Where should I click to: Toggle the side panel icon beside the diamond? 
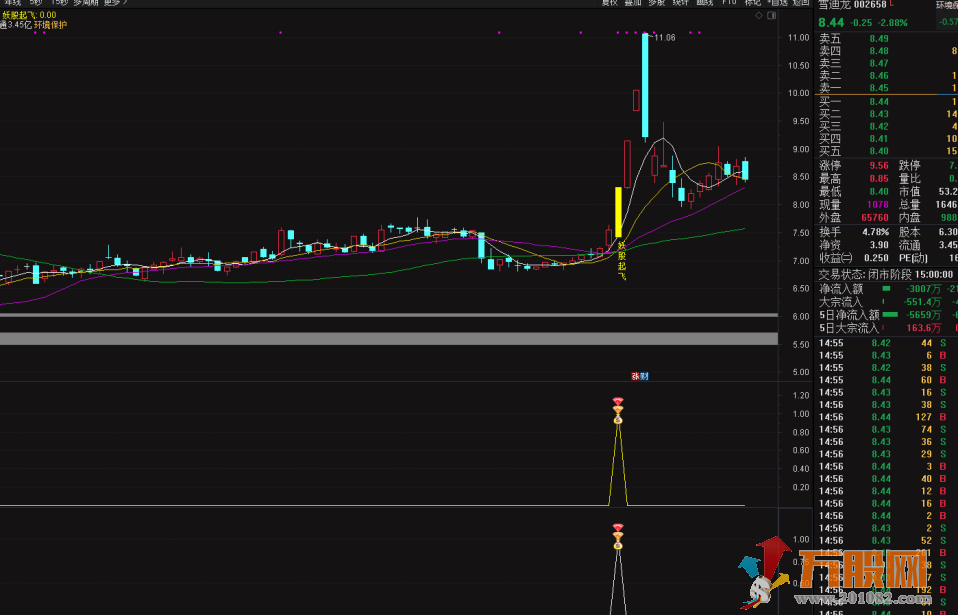(x=772, y=15)
